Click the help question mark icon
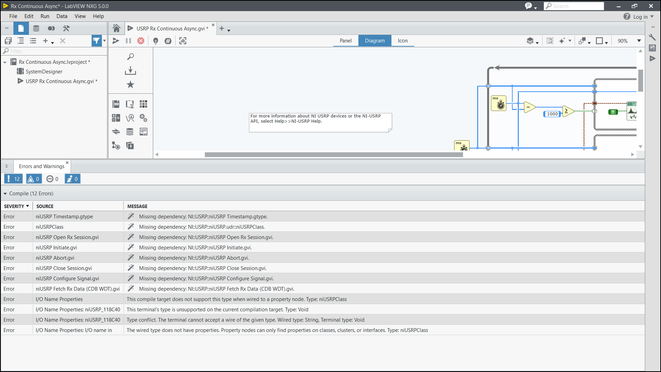 click(x=627, y=16)
